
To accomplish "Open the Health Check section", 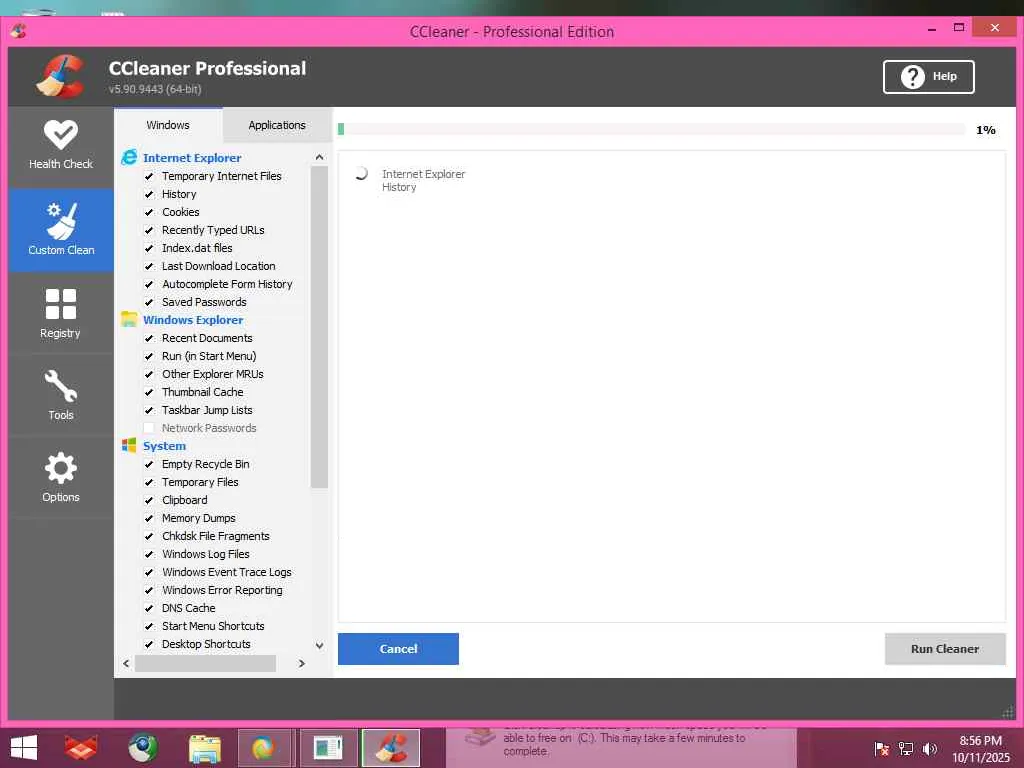I will point(61,146).
